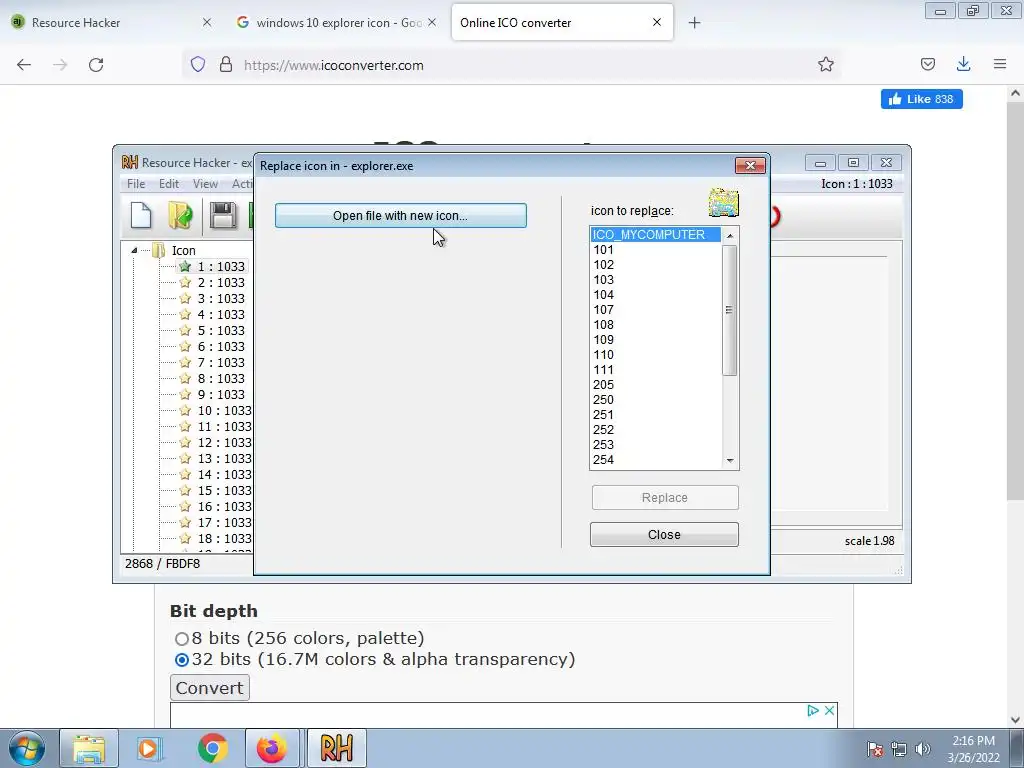Click the site padlock security icon
The image size is (1024, 768).
tap(226, 65)
